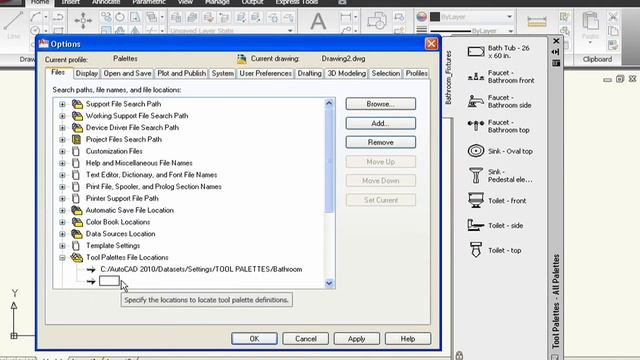
Task: Open the ByLayer lineweight dropdown
Action: [510, 31]
